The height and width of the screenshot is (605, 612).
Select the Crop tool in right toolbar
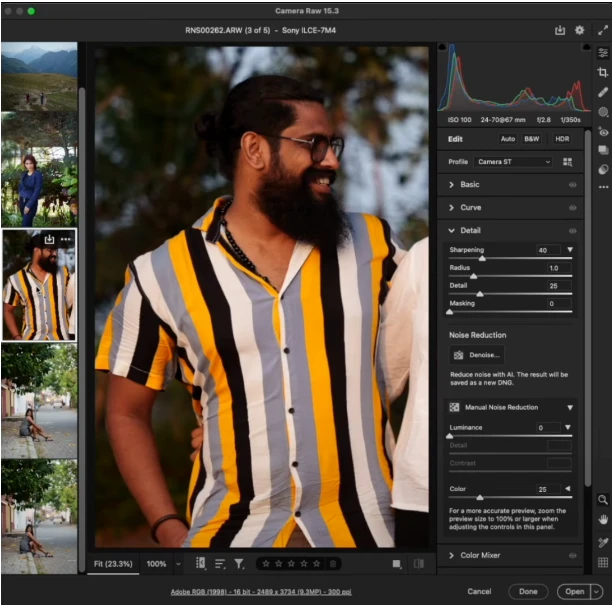point(603,73)
